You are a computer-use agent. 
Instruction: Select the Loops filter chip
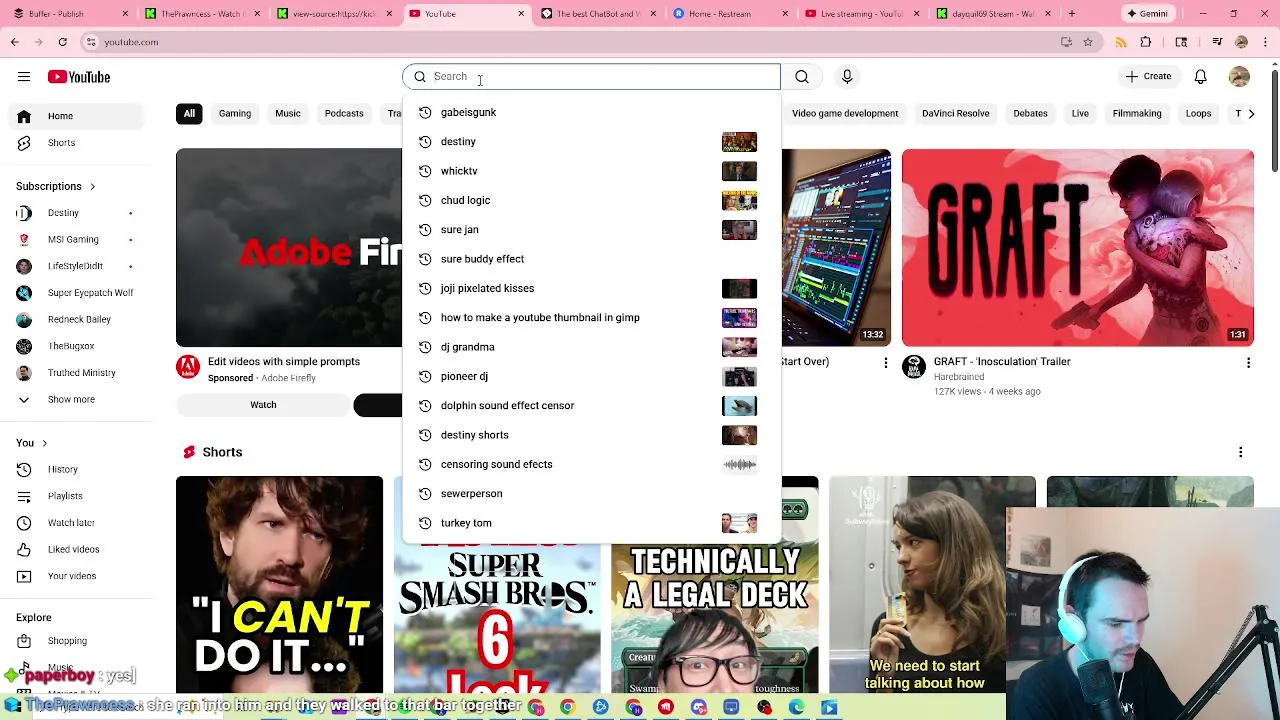(1198, 113)
